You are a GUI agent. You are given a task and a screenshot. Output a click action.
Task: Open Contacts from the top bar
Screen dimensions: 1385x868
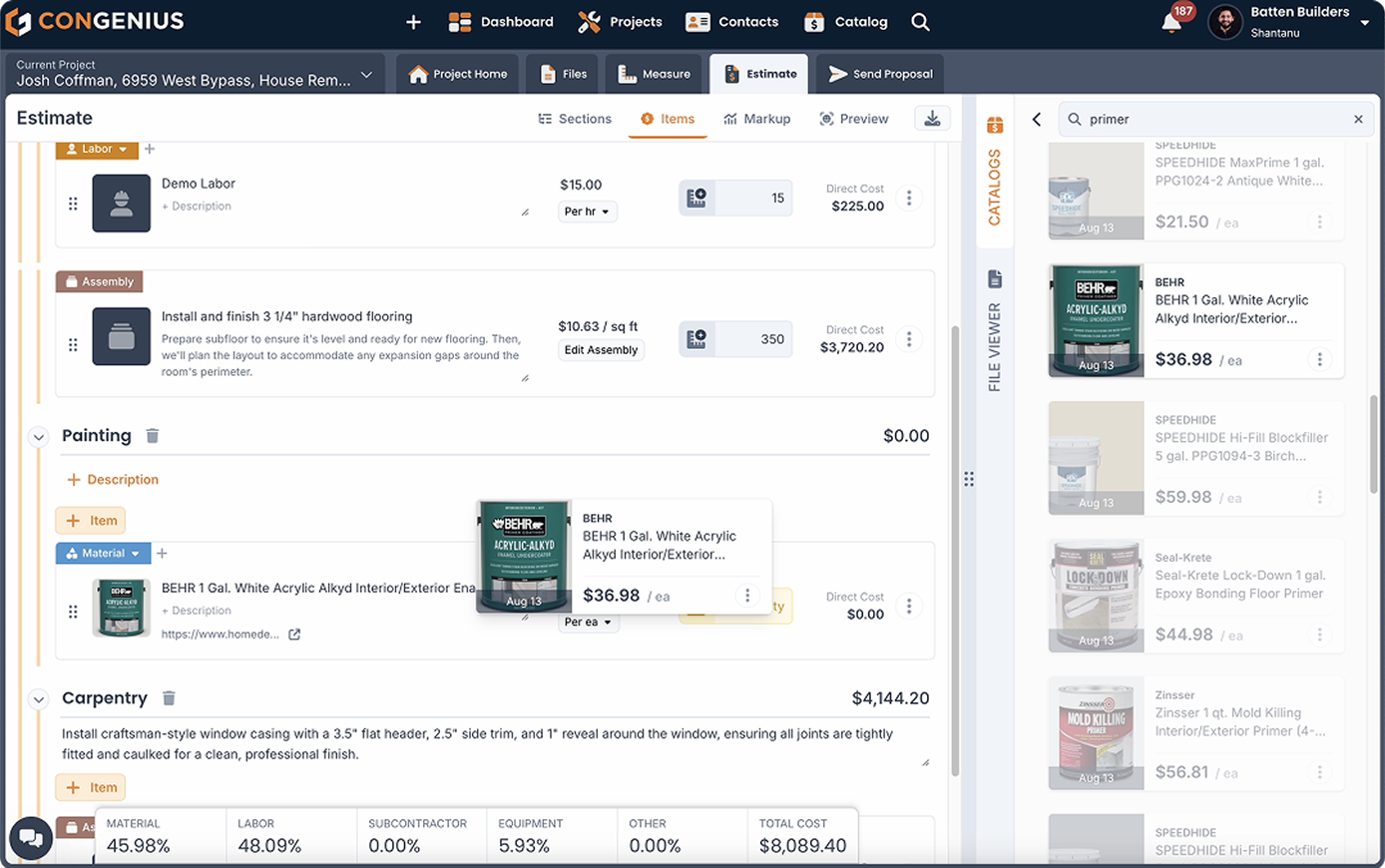click(732, 22)
